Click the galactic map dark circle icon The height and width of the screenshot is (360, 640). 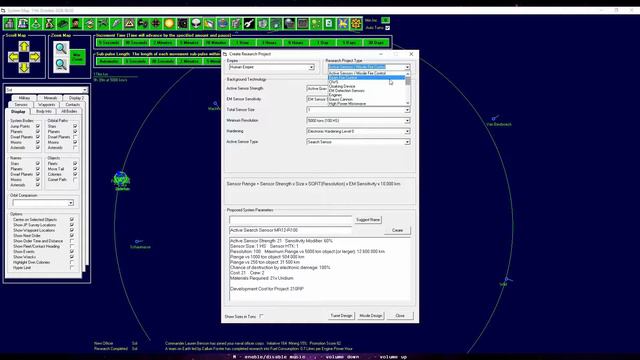[x=182, y=24]
